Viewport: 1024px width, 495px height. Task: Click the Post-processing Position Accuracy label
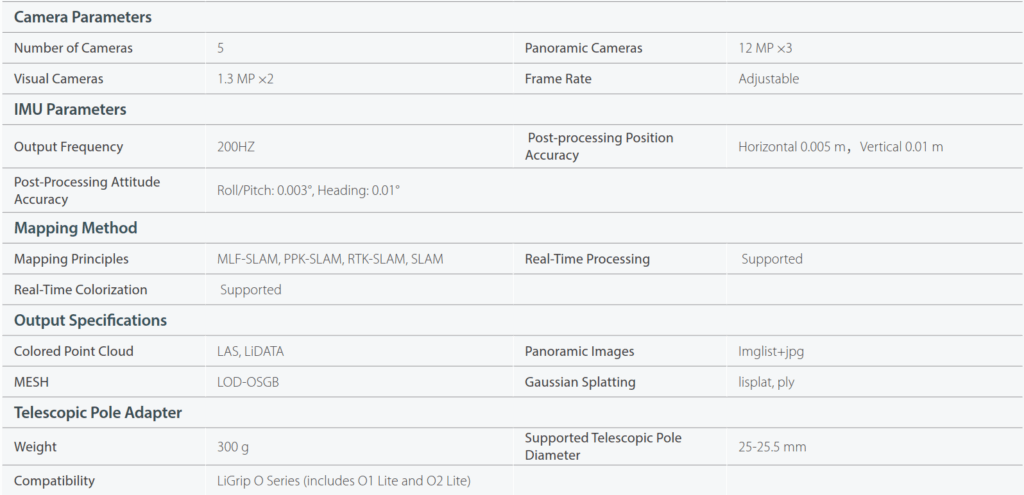click(x=600, y=146)
